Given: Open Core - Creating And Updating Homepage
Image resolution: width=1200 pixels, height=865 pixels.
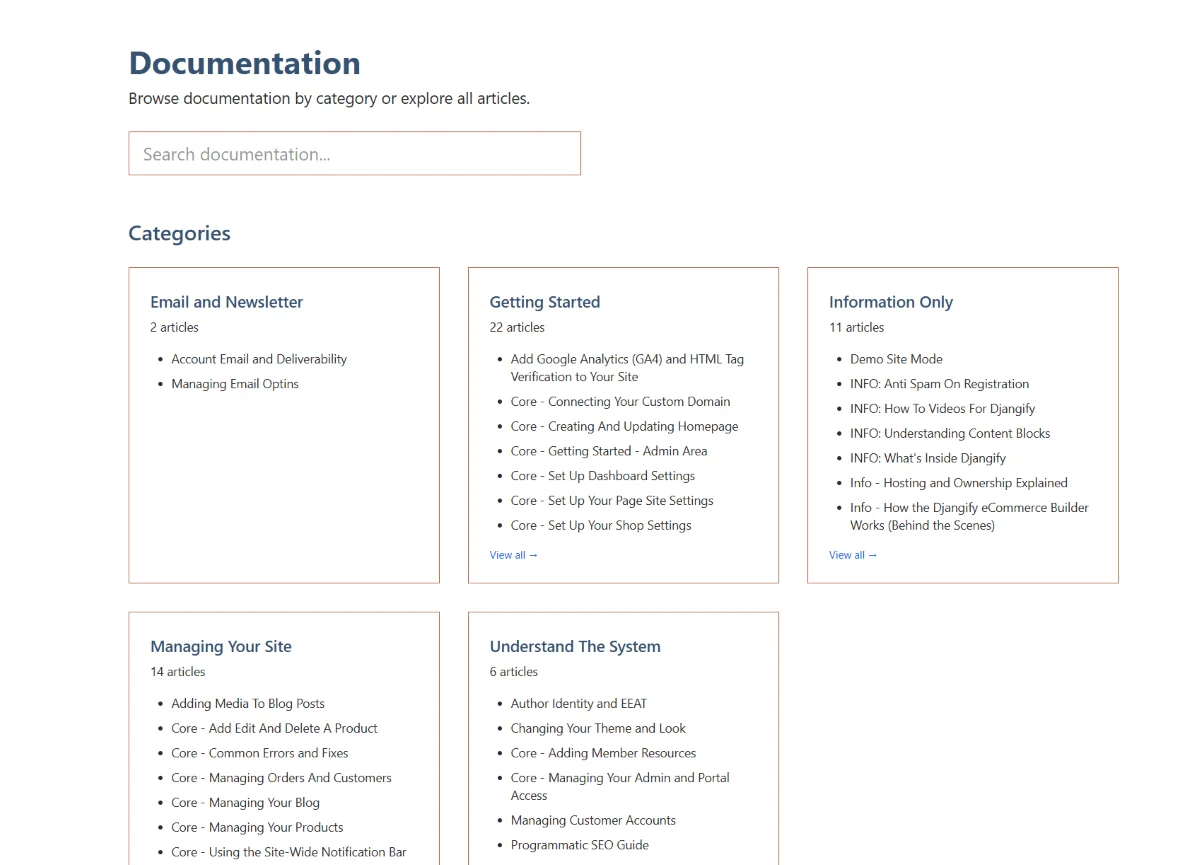Looking at the screenshot, I should pyautogui.click(x=624, y=426).
